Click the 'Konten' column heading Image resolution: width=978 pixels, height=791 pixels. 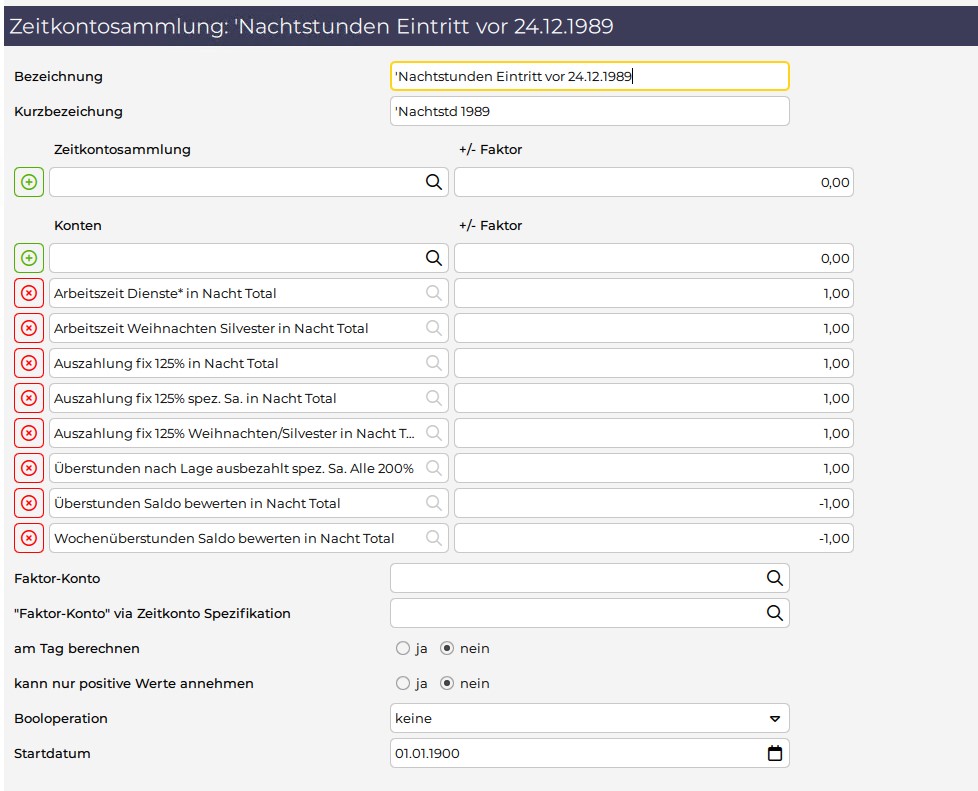click(77, 225)
